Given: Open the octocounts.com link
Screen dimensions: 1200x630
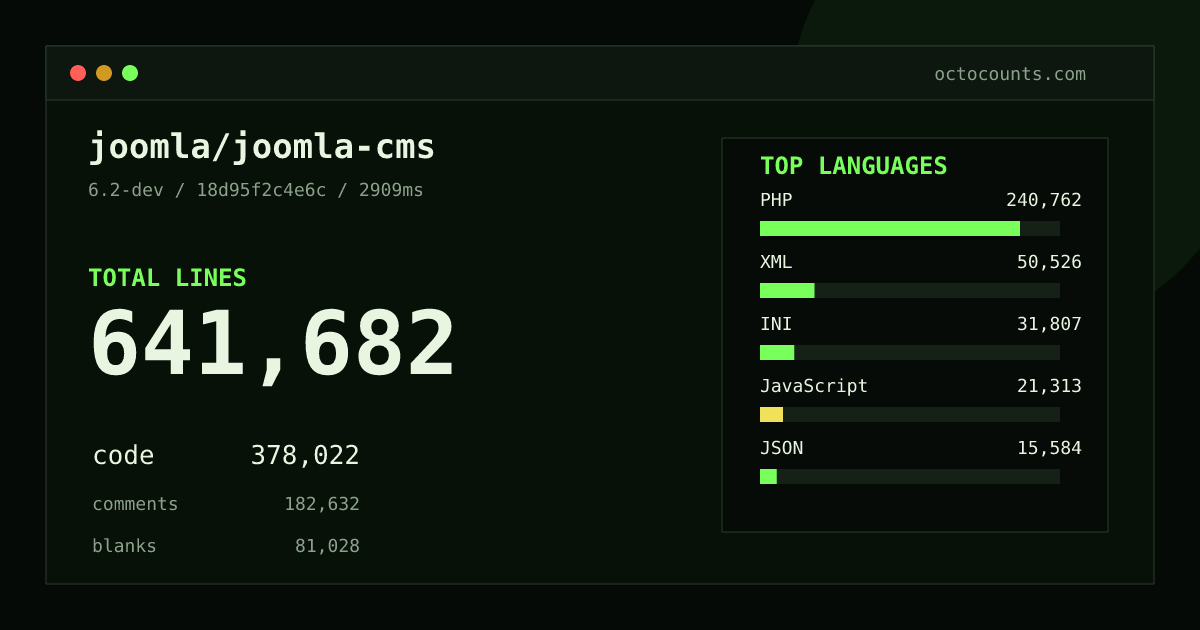Looking at the screenshot, I should coord(1010,74).
